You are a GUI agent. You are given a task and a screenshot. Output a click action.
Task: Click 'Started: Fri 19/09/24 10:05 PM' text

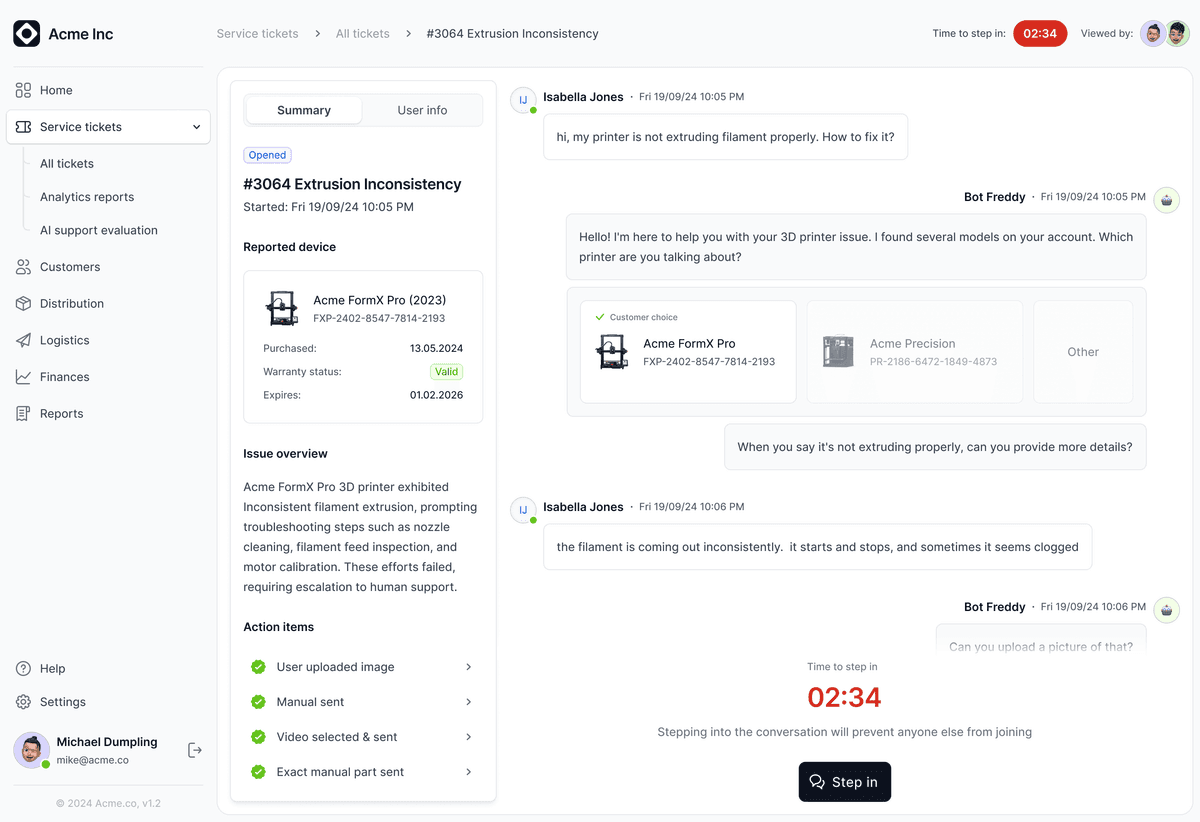[329, 207]
